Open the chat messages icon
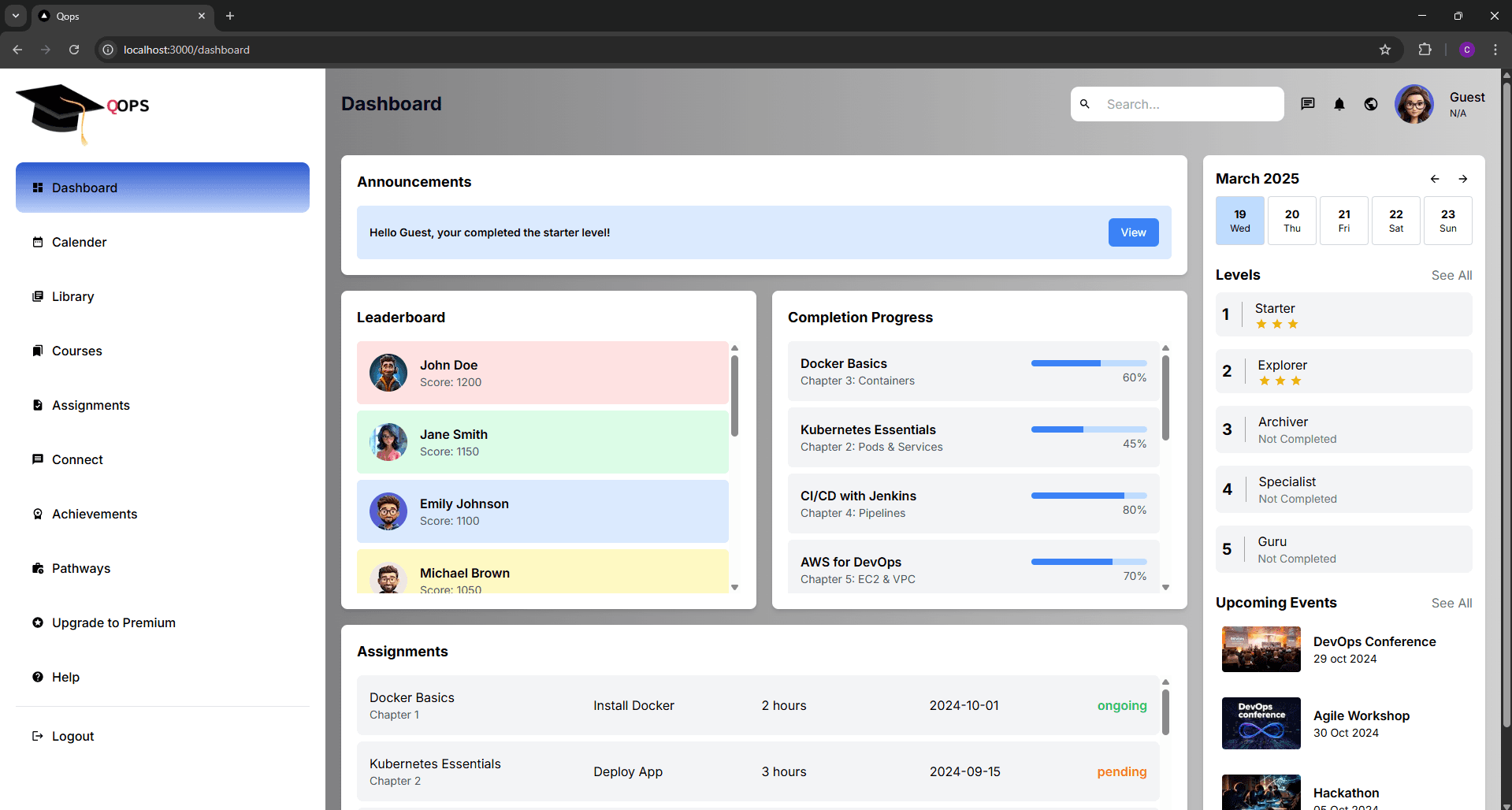 click(1308, 104)
